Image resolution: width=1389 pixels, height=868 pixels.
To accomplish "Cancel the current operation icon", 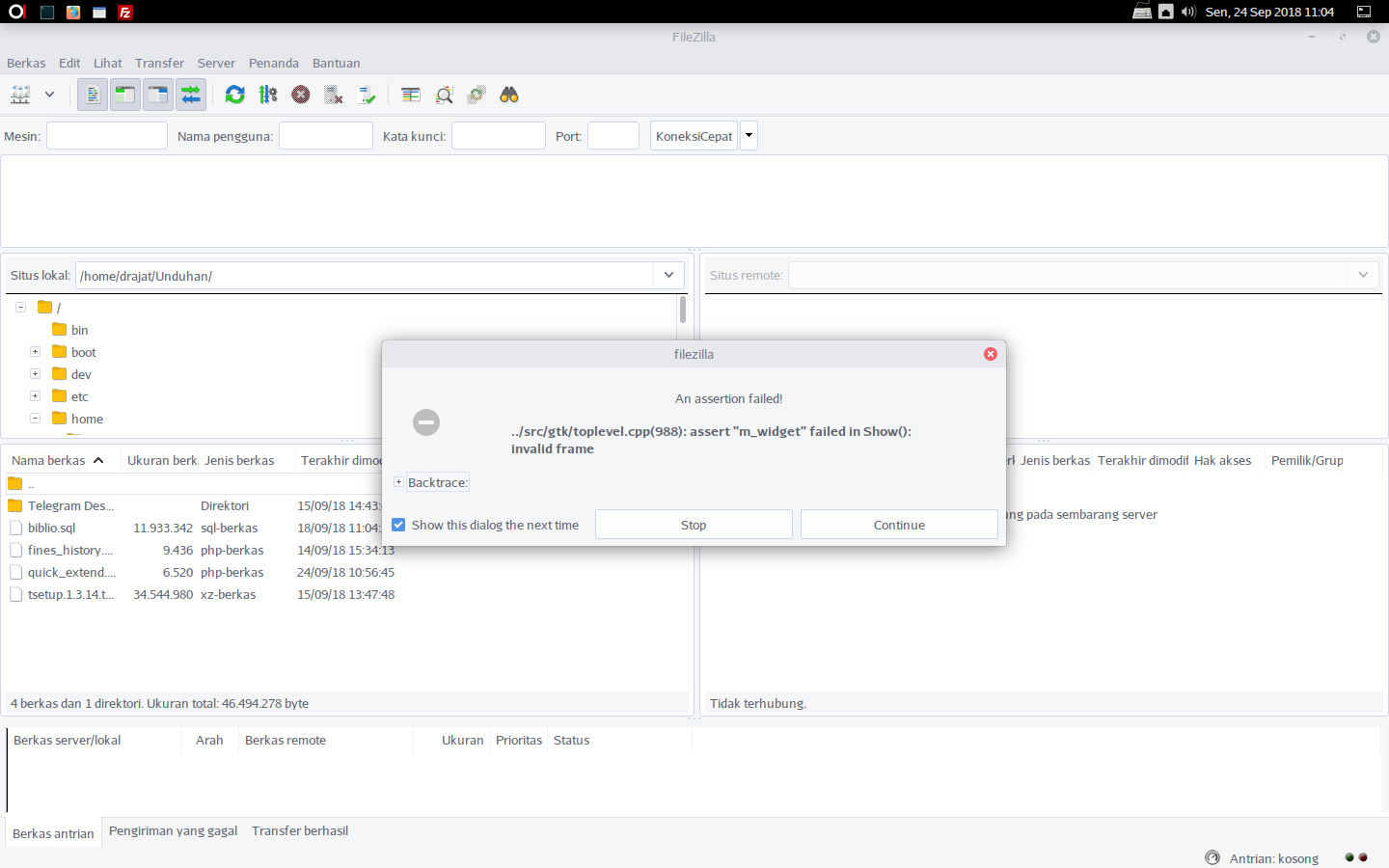I will pyautogui.click(x=301, y=95).
